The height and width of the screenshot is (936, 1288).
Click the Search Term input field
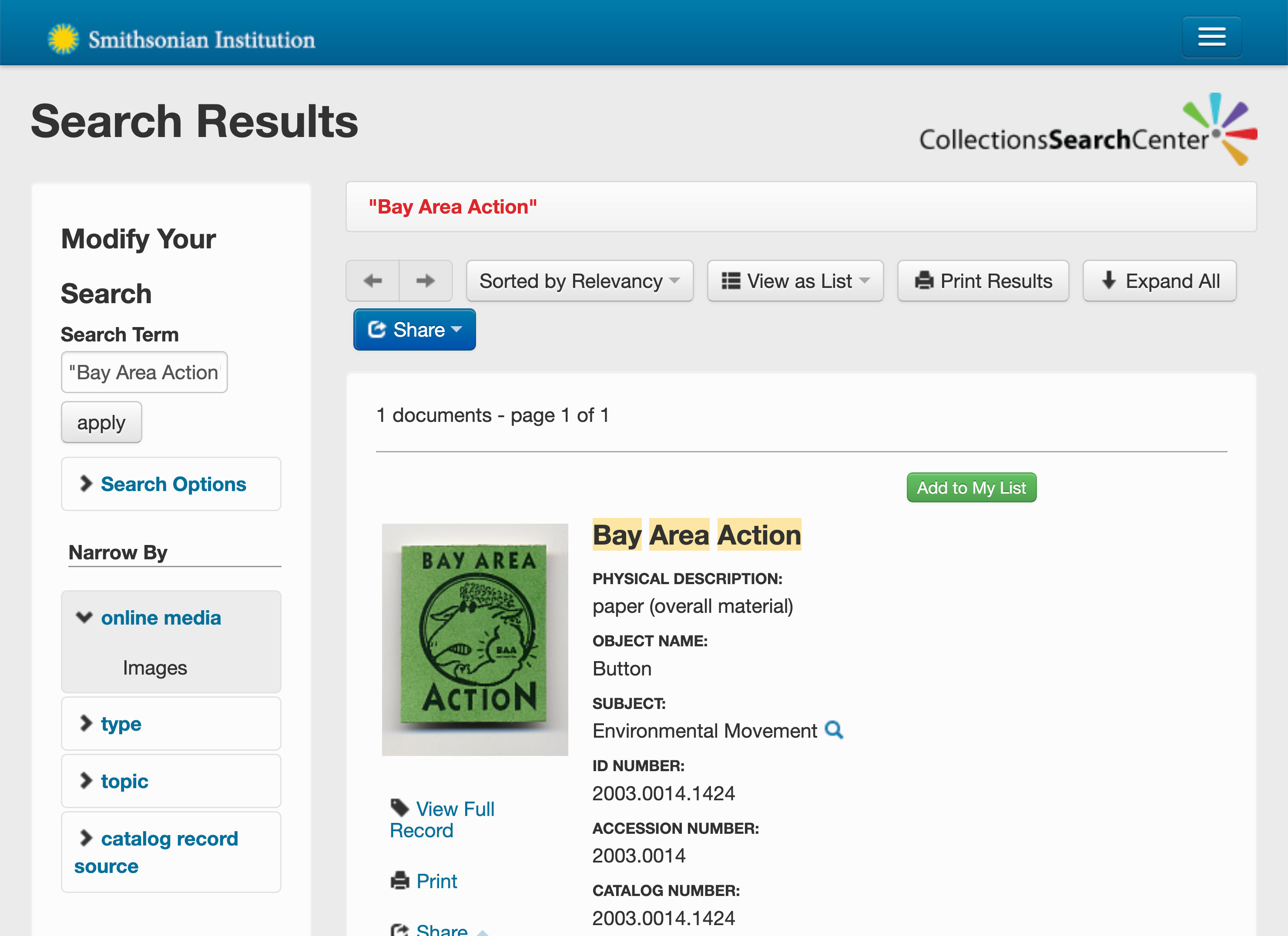click(x=144, y=372)
